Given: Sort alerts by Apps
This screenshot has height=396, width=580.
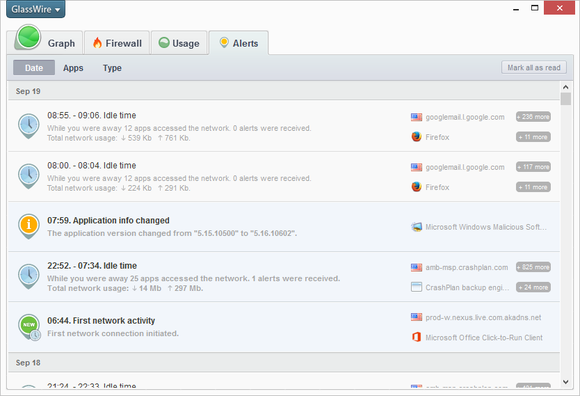Looking at the screenshot, I should pyautogui.click(x=73, y=68).
